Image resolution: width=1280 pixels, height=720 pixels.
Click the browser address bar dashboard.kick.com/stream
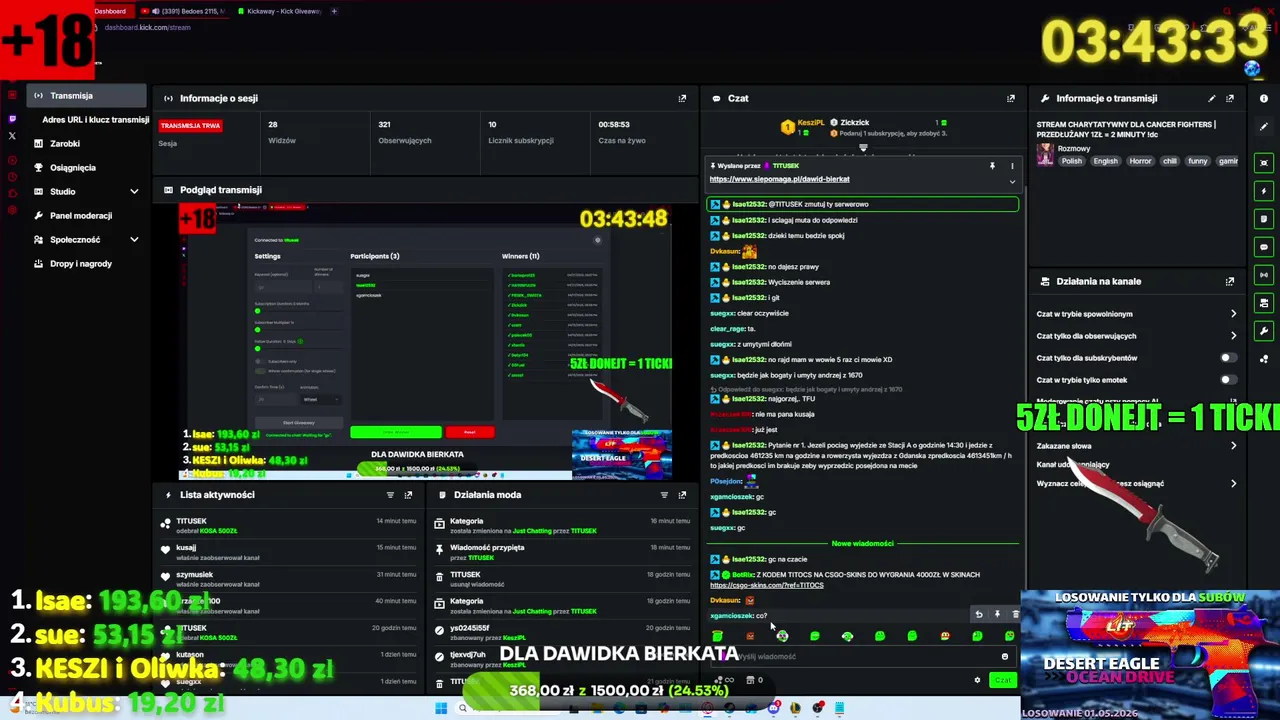click(x=147, y=27)
